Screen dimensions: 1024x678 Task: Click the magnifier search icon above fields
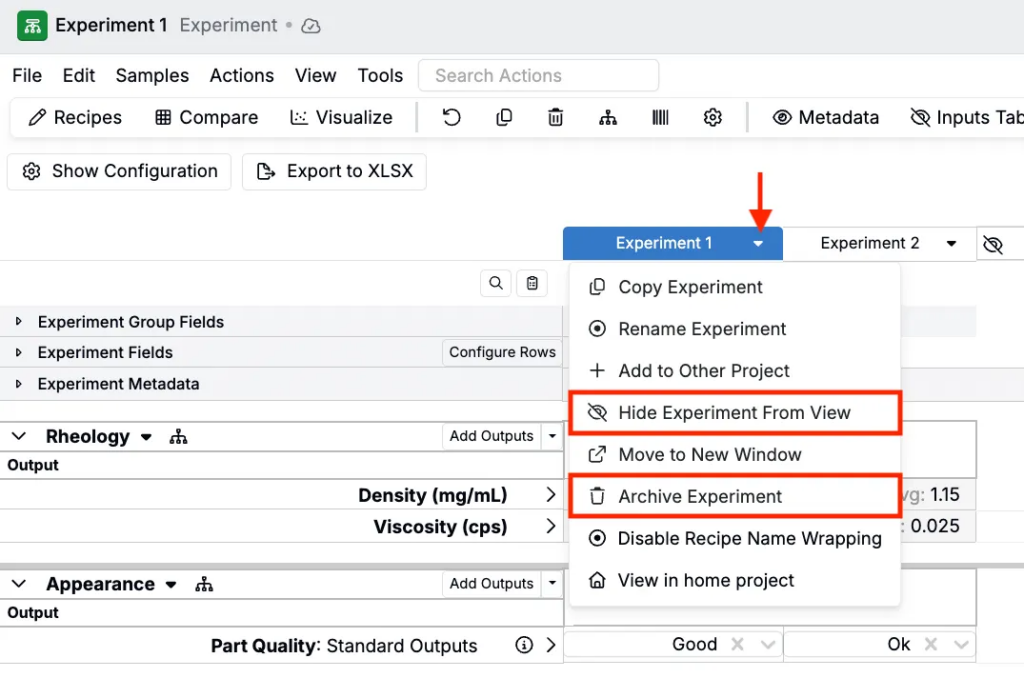(x=496, y=284)
